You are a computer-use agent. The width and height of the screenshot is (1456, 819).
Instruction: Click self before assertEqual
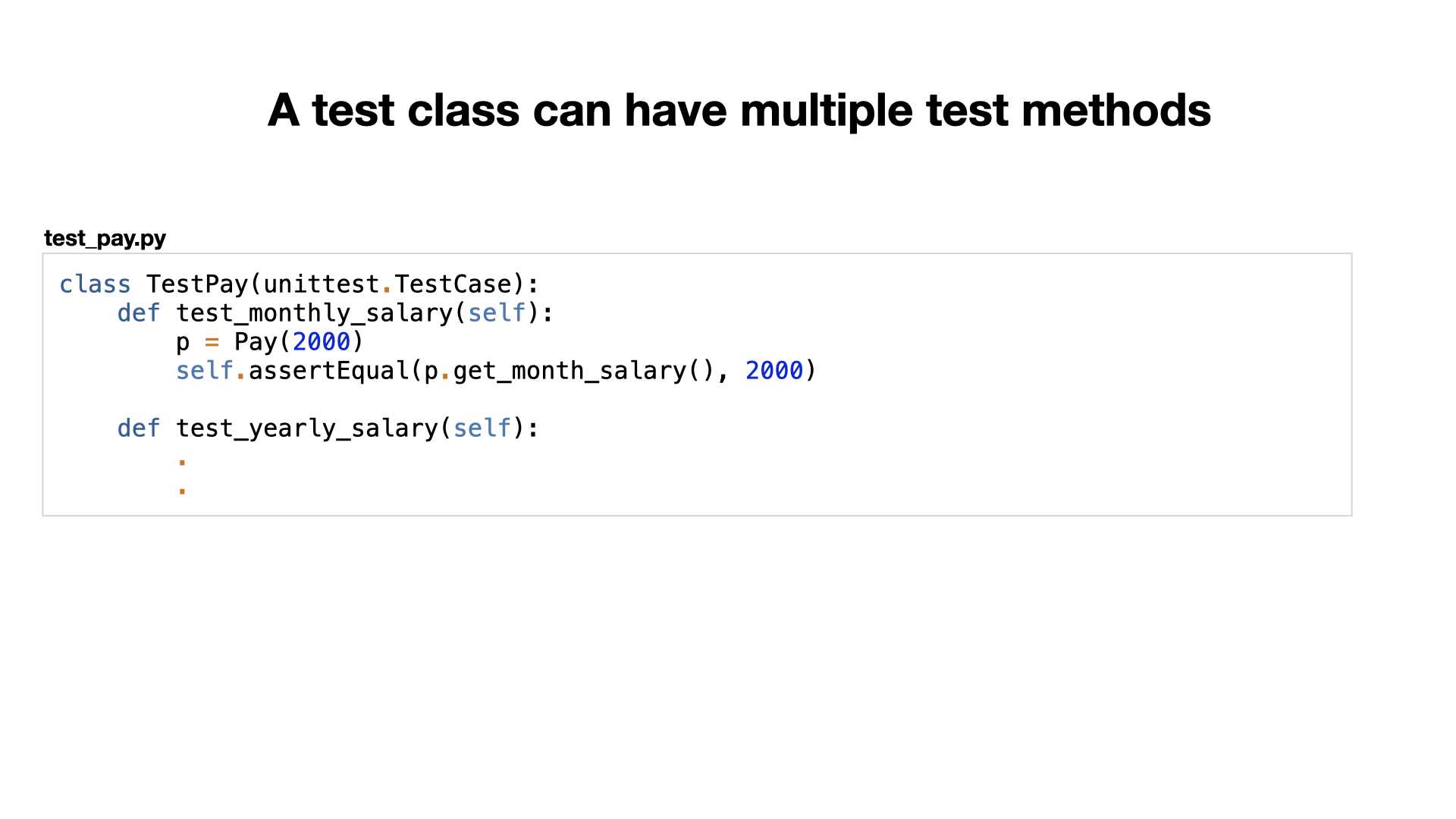click(205, 371)
